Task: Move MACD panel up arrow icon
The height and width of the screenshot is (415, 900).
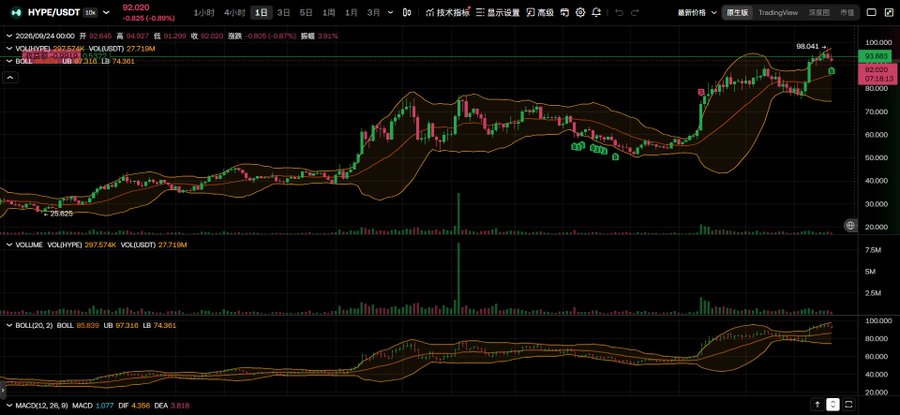Action: point(816,404)
